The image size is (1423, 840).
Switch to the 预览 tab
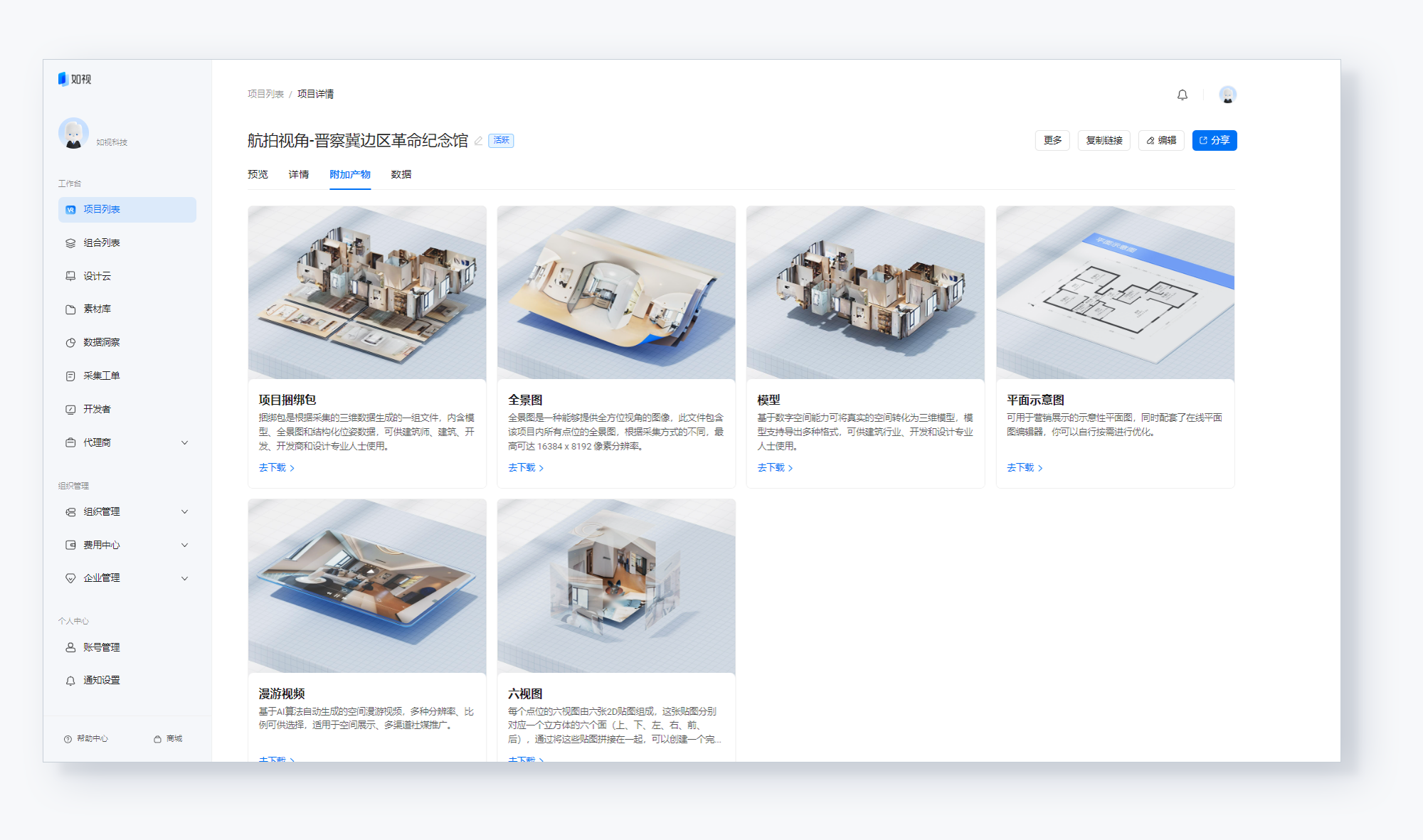click(x=258, y=175)
